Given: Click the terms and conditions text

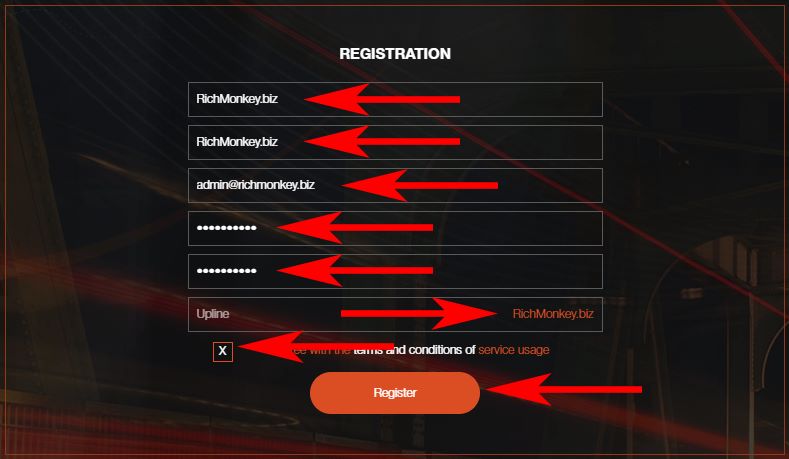Looking at the screenshot, I should pyautogui.click(x=414, y=350).
